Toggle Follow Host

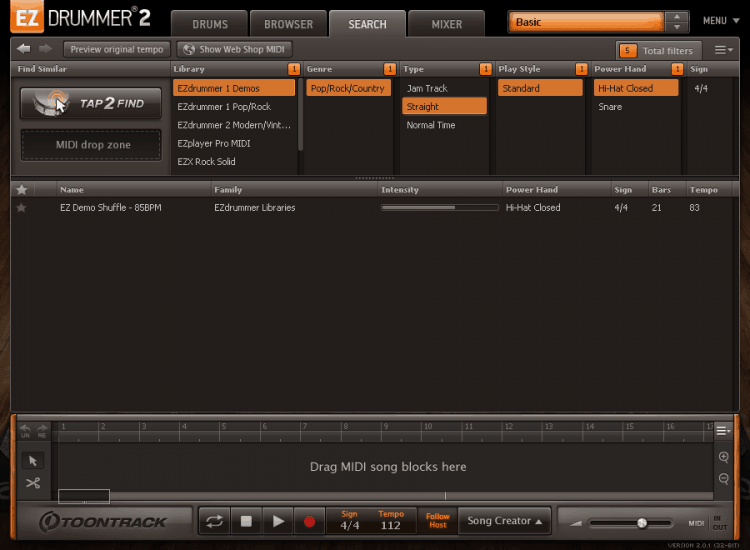(438, 520)
